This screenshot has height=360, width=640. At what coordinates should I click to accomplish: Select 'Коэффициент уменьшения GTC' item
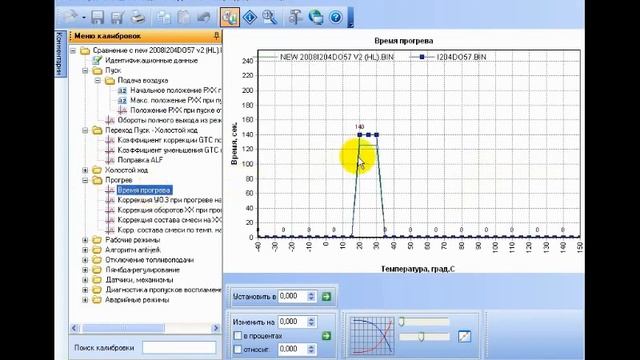(170, 150)
